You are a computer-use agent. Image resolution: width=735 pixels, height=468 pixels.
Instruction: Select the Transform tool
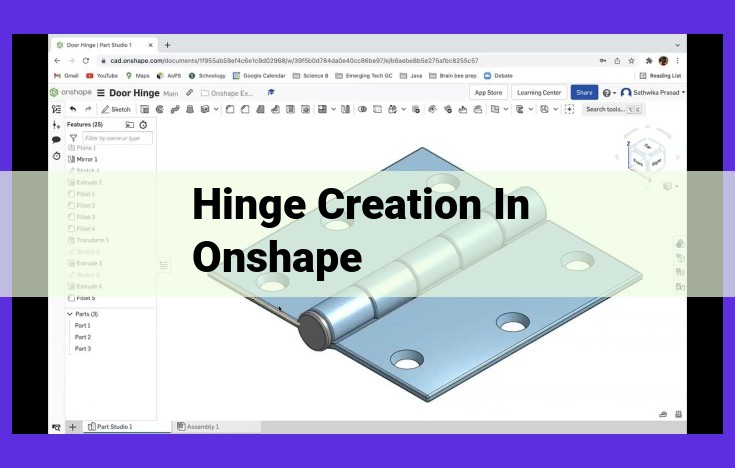392,109
